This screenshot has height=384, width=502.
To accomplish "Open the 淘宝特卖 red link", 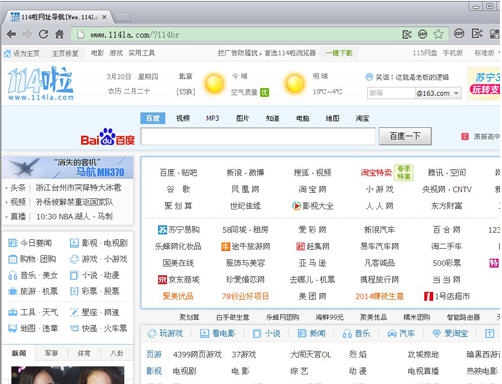I will [376, 172].
